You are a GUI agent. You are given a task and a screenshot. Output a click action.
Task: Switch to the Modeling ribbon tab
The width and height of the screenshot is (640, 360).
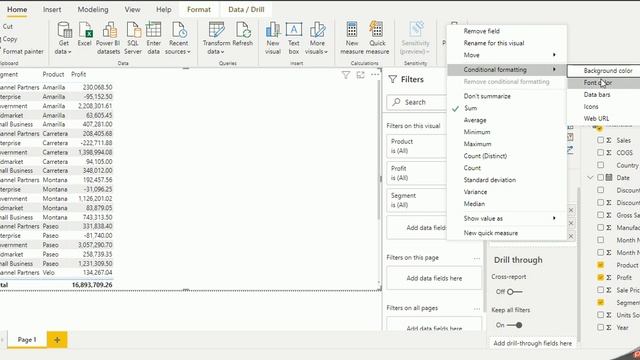coord(93,9)
